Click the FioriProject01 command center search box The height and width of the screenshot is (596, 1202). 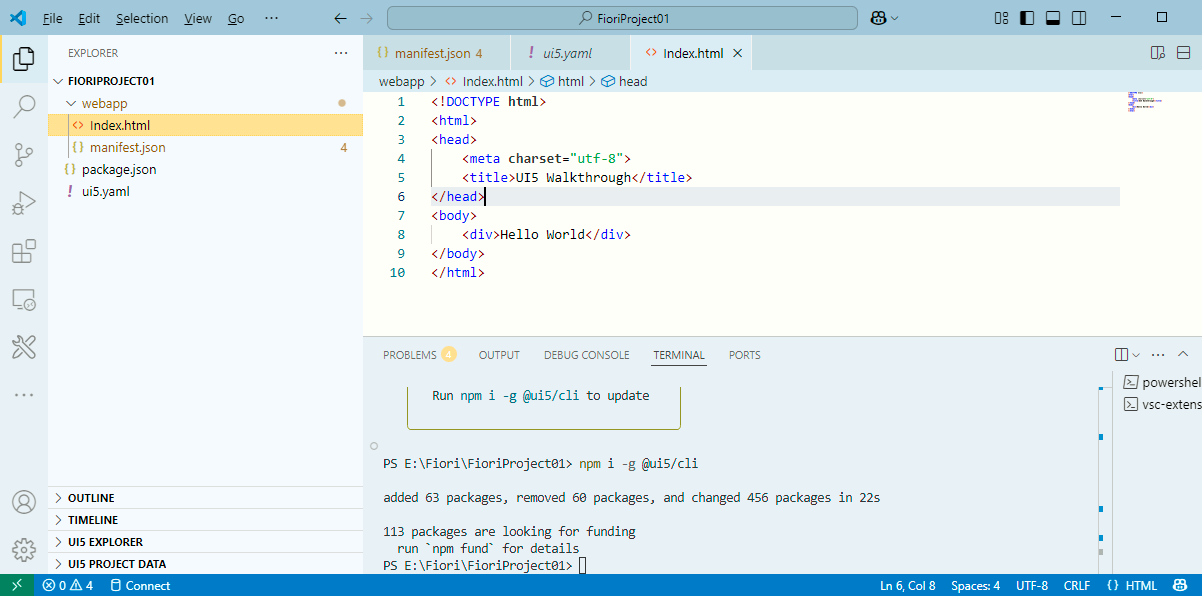[622, 18]
